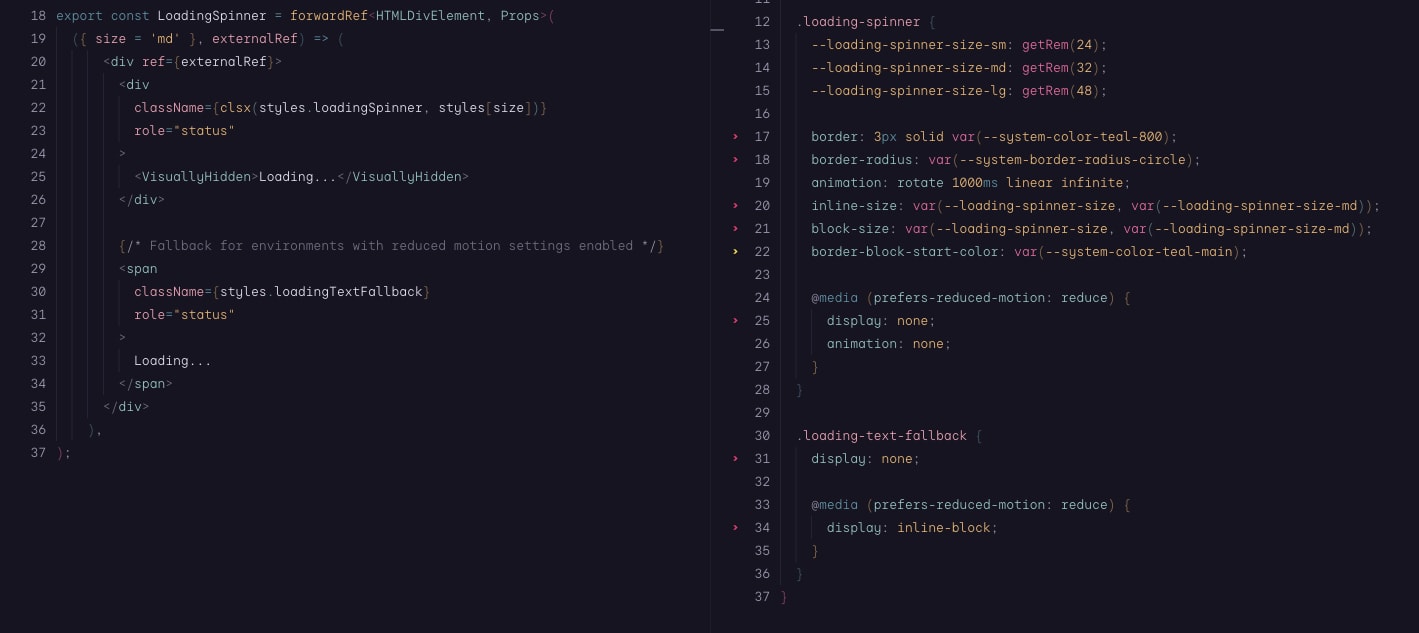Click the getRem(48) function call
Screen dimensions: 1419x633
pyautogui.click(x=1059, y=90)
